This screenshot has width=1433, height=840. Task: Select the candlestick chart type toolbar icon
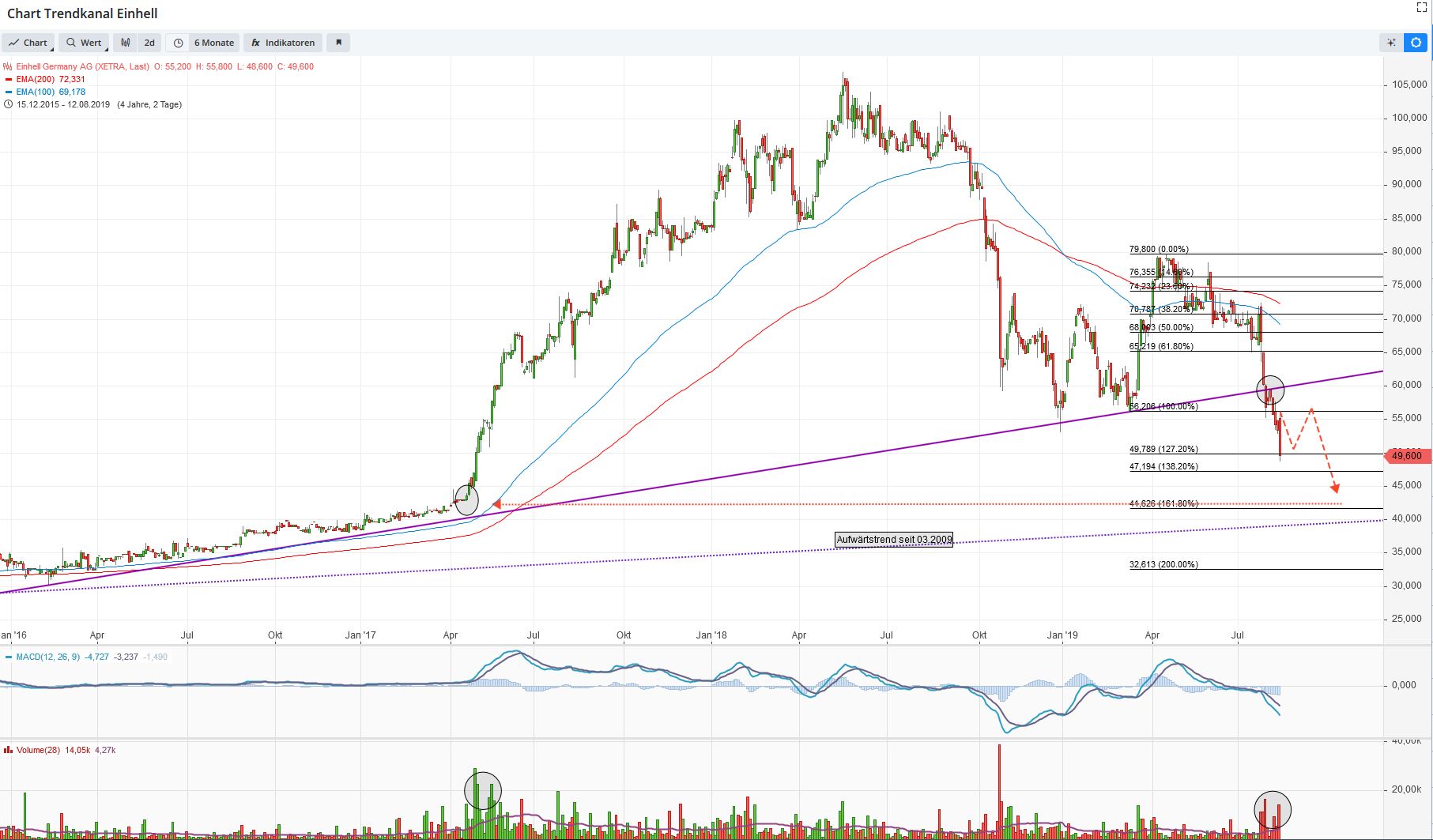tap(126, 43)
